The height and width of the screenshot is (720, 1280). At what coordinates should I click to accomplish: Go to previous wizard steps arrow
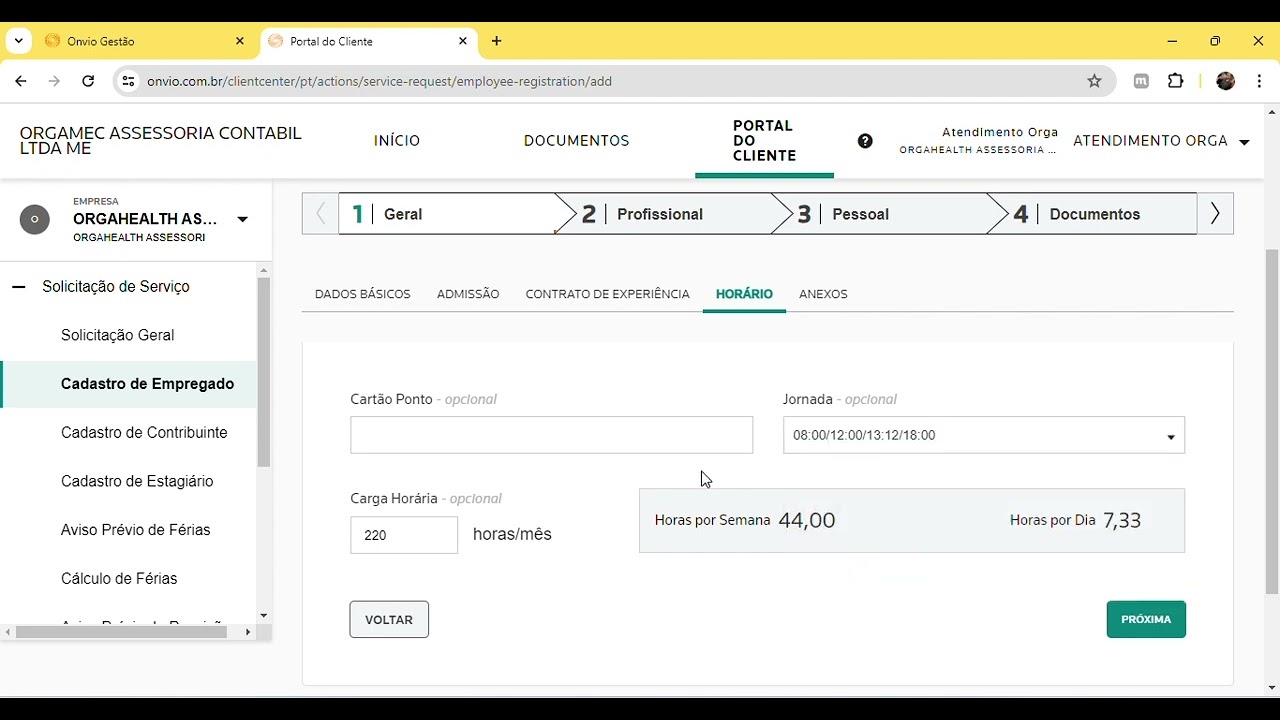(321, 214)
